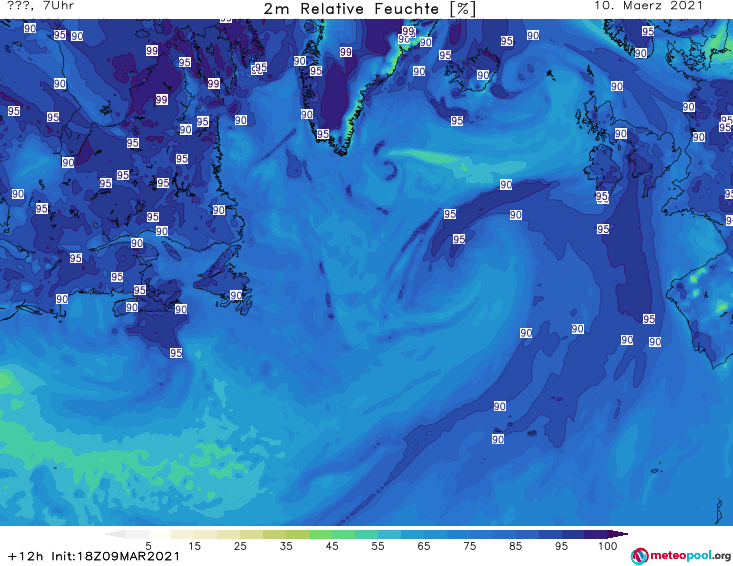Click the legend value 45
The height and width of the screenshot is (566, 733).
point(332,545)
